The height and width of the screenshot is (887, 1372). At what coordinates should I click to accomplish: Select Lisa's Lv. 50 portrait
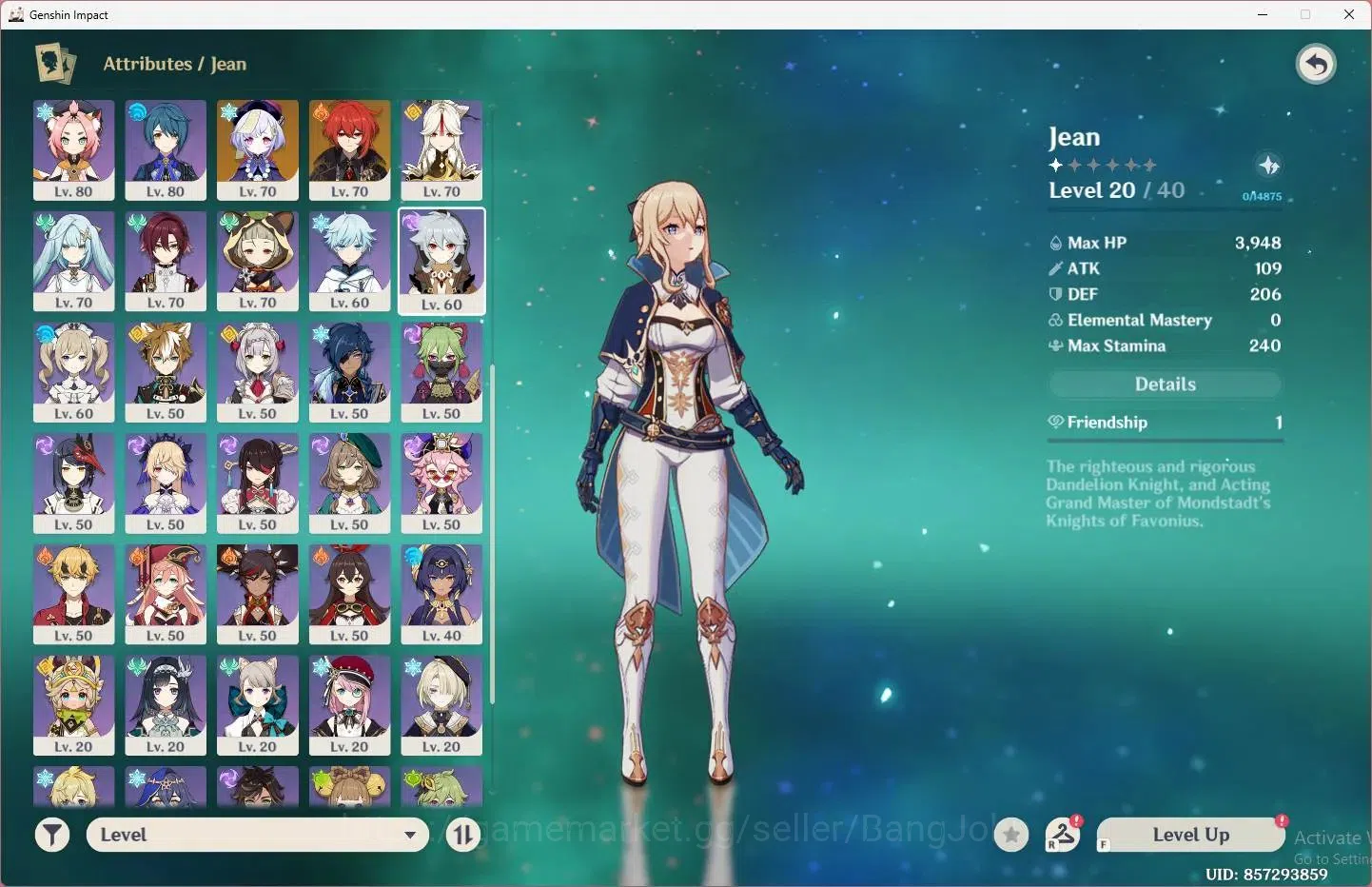tap(349, 483)
